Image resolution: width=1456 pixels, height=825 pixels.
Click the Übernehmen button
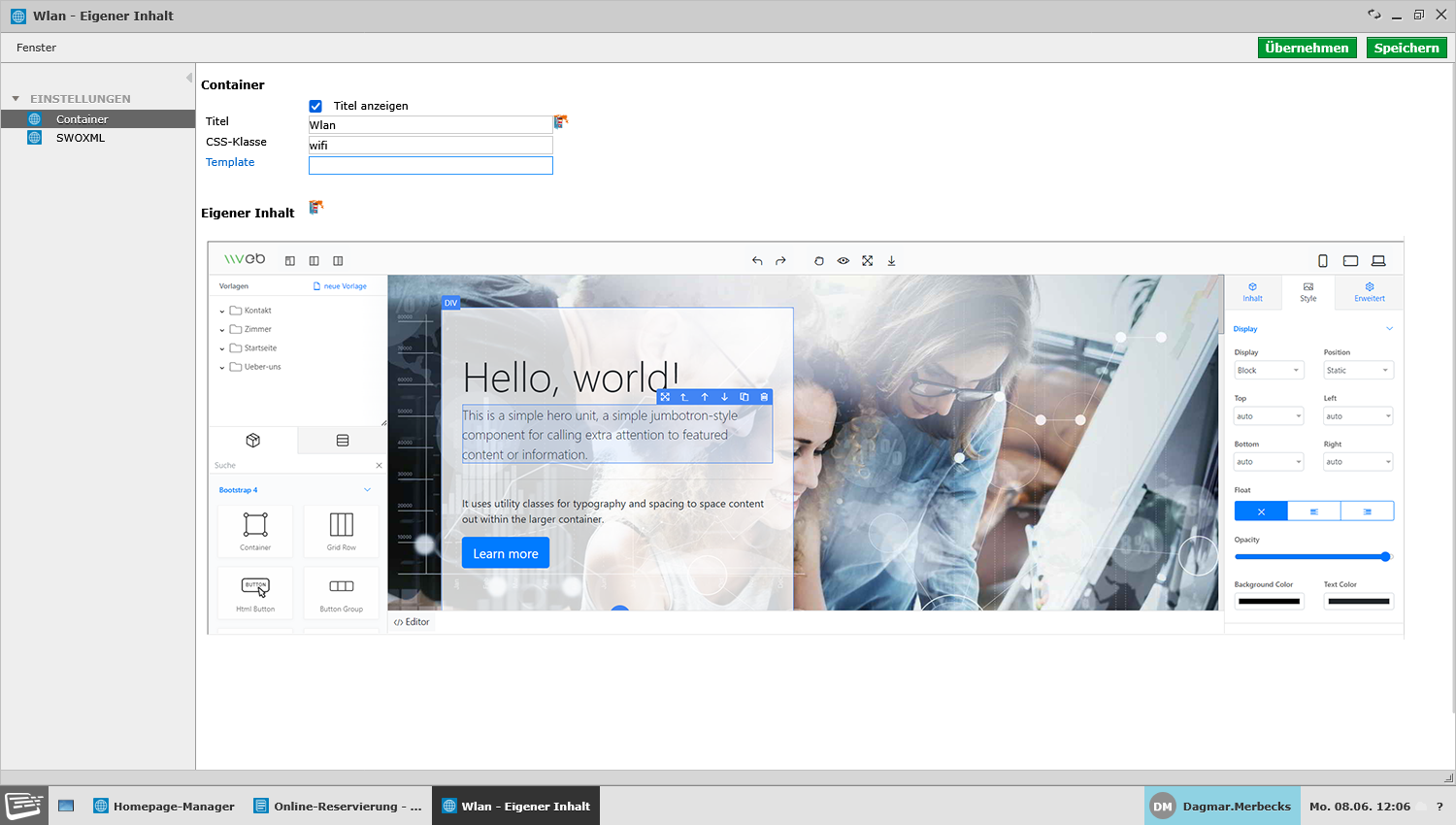[x=1307, y=48]
